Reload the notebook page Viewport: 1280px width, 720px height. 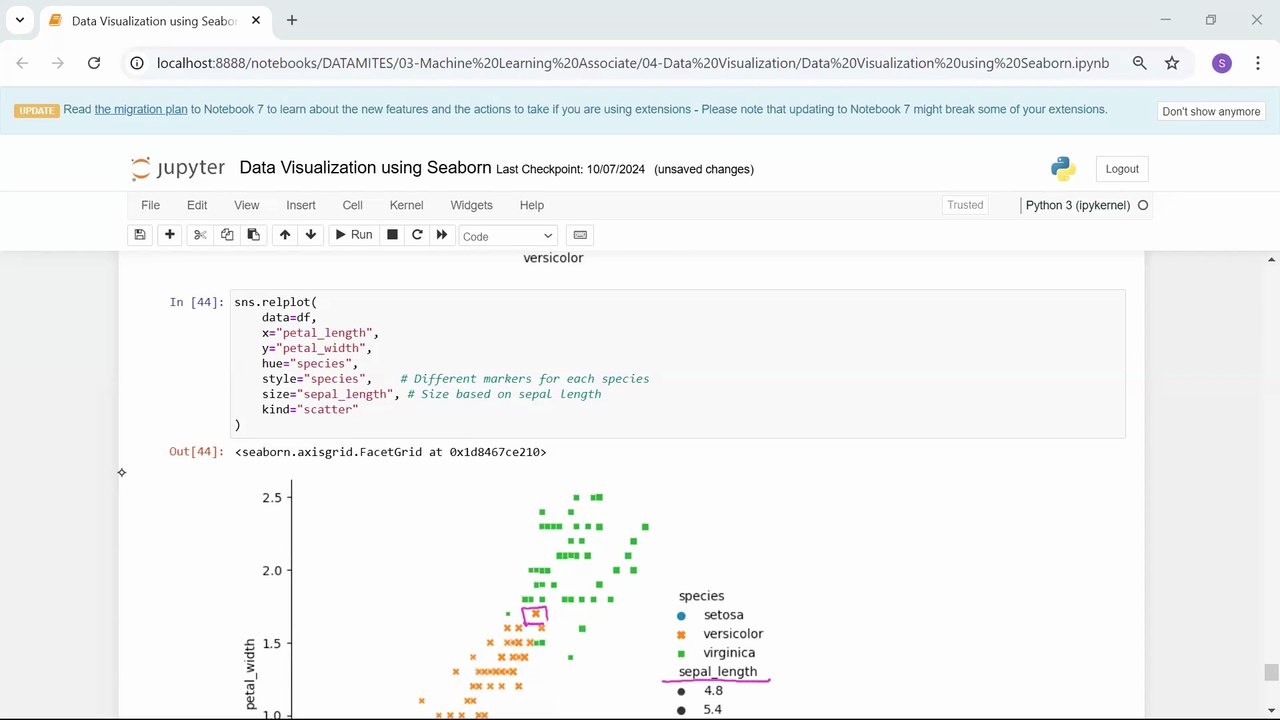point(94,63)
